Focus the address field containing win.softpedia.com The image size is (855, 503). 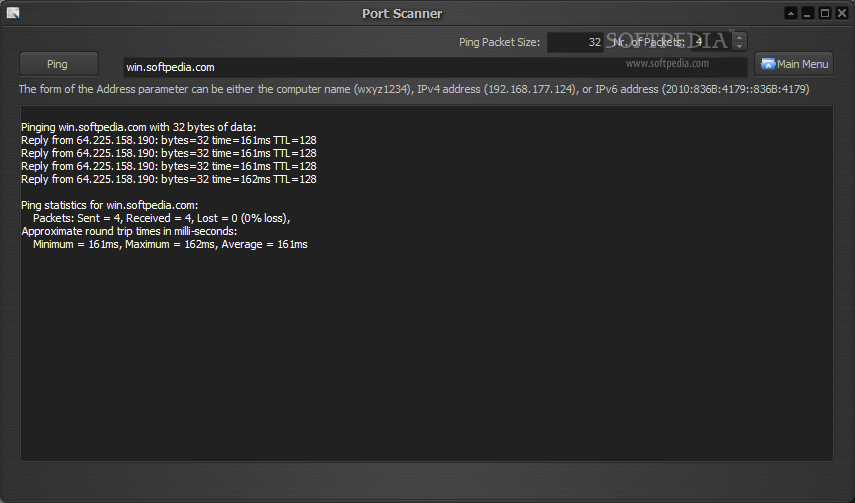click(435, 67)
